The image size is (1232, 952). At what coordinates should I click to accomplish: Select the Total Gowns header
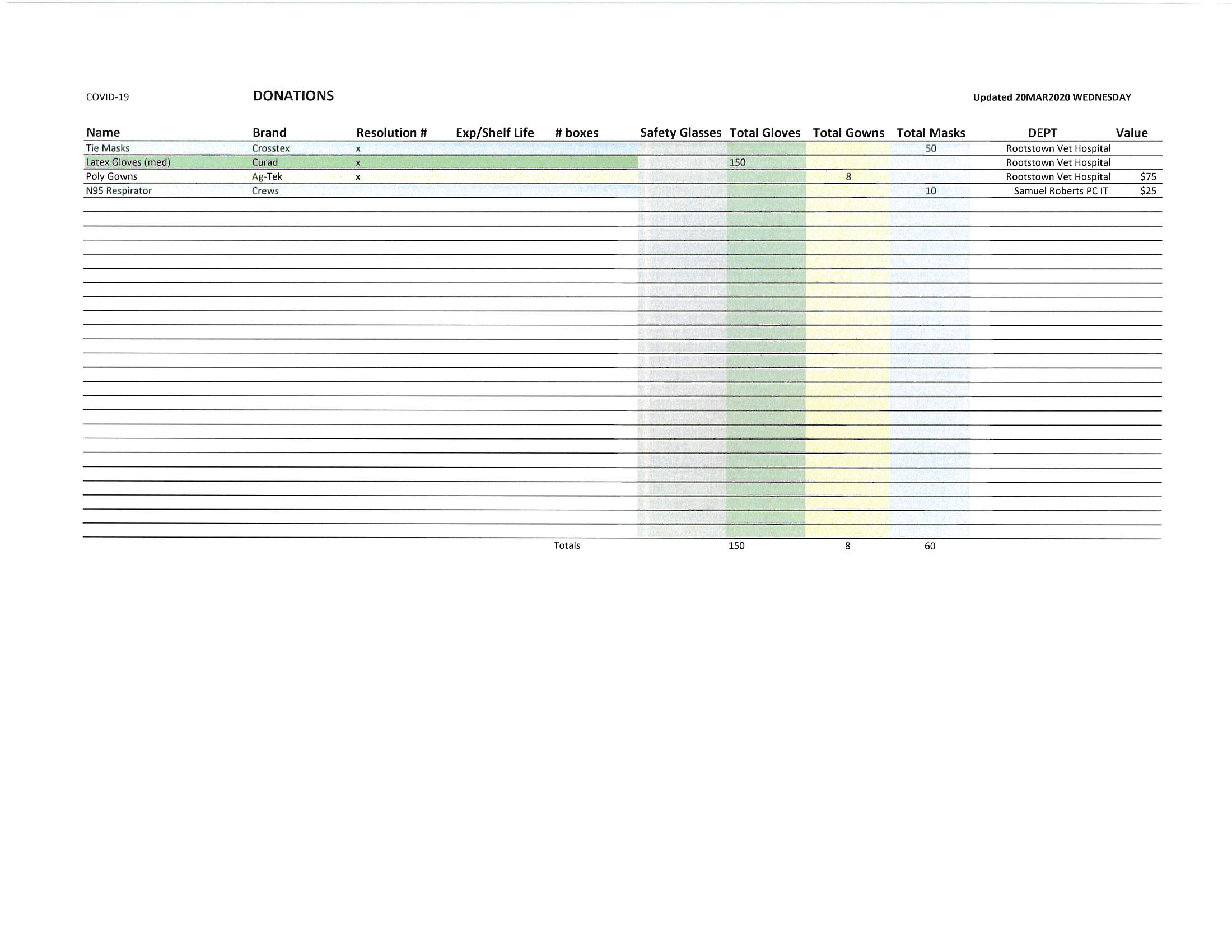848,133
